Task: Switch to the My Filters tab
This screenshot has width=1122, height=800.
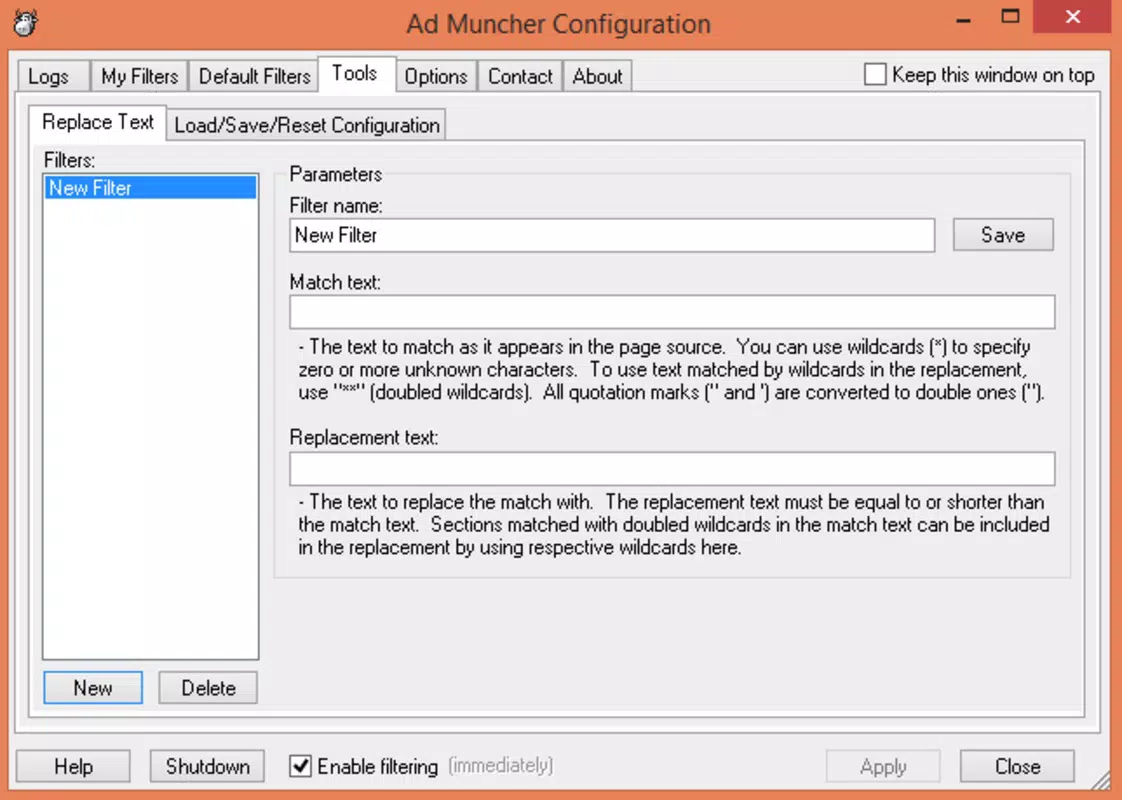Action: 139,76
